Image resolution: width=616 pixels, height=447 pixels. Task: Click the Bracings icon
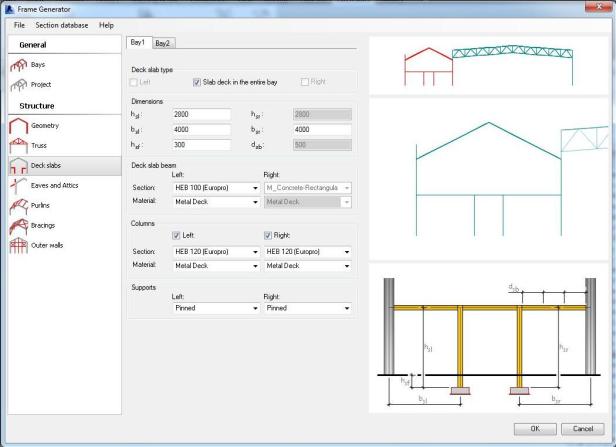coord(19,225)
